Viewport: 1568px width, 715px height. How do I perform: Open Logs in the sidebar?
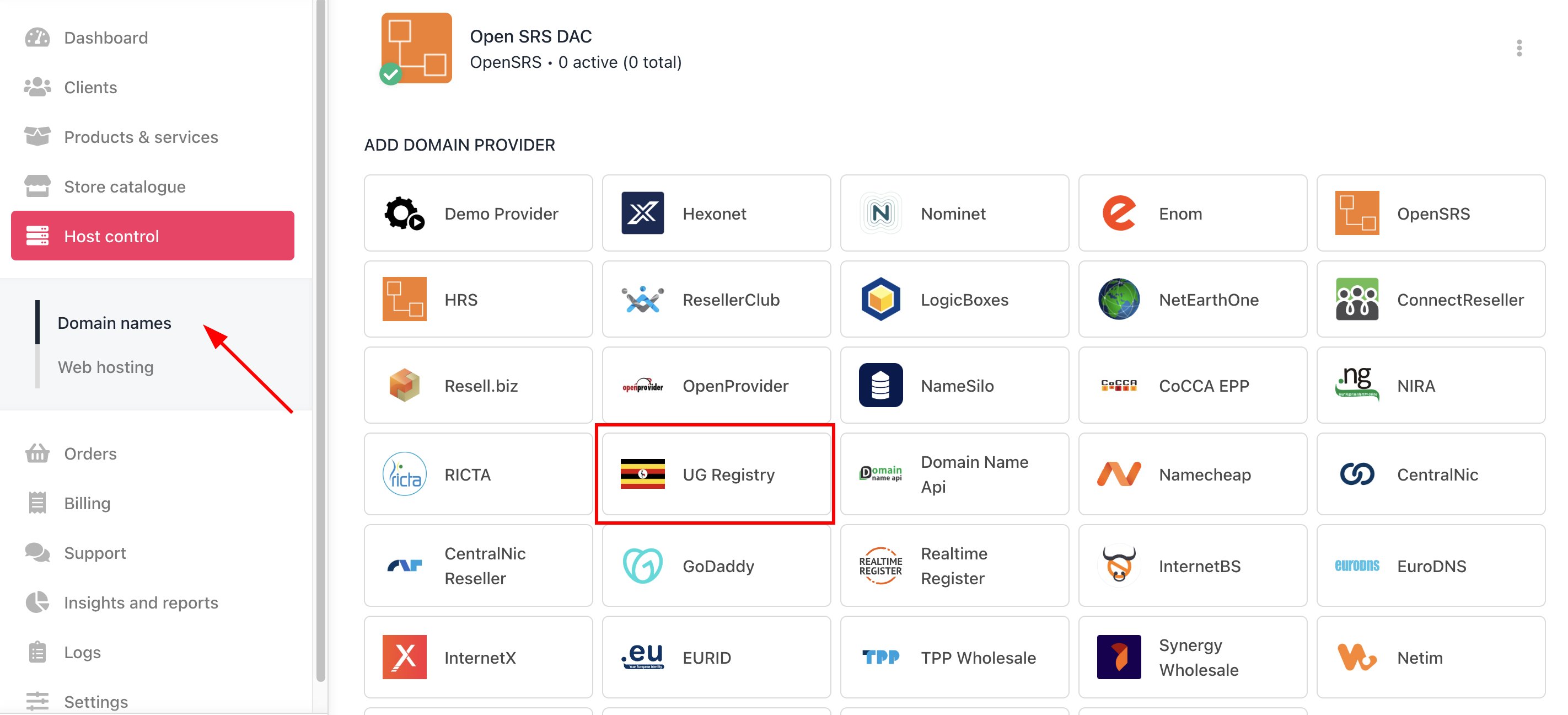[x=152, y=652]
